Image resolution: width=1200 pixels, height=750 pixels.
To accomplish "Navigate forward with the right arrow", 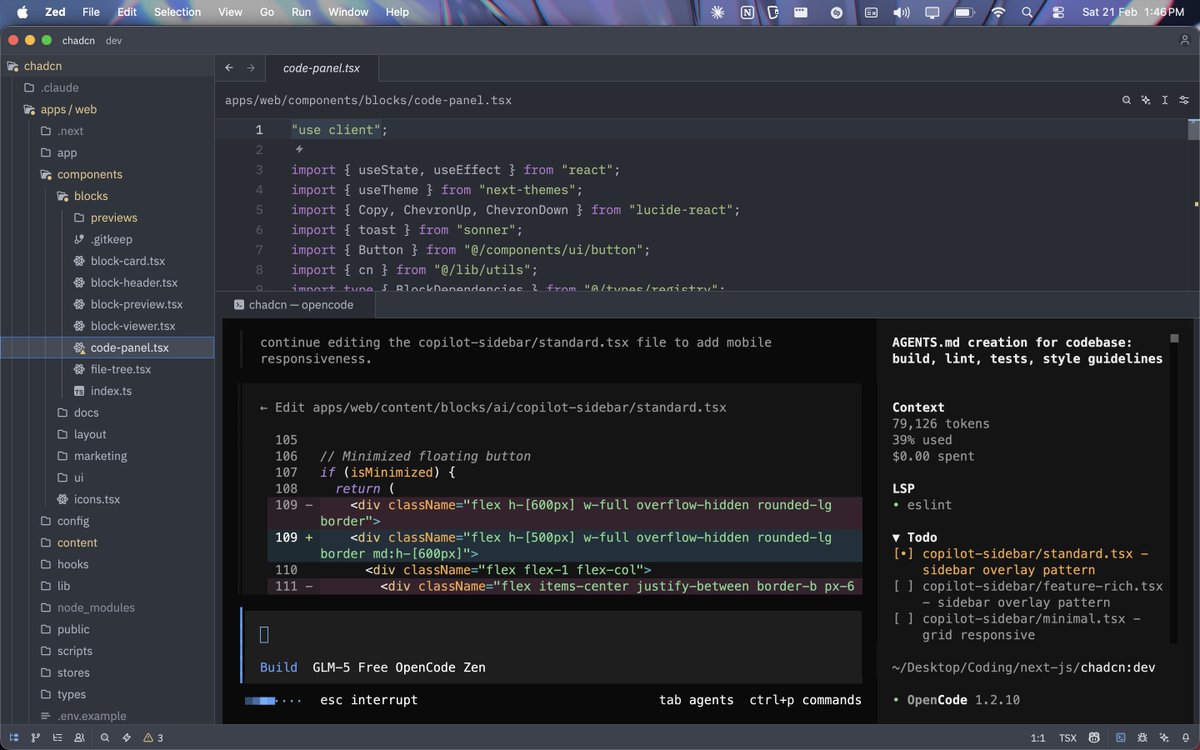I will pos(250,68).
